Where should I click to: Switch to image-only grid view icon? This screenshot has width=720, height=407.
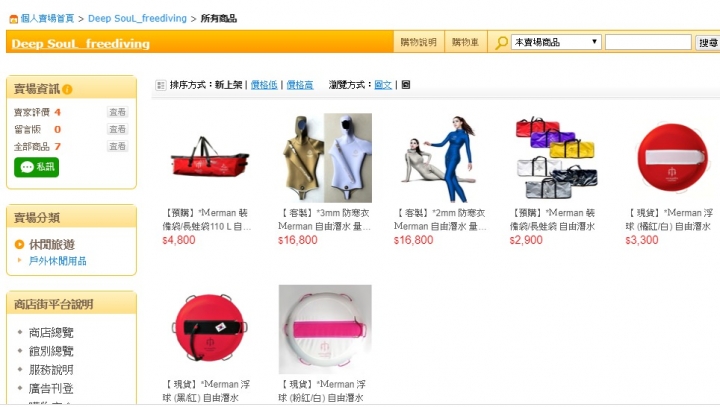point(405,85)
